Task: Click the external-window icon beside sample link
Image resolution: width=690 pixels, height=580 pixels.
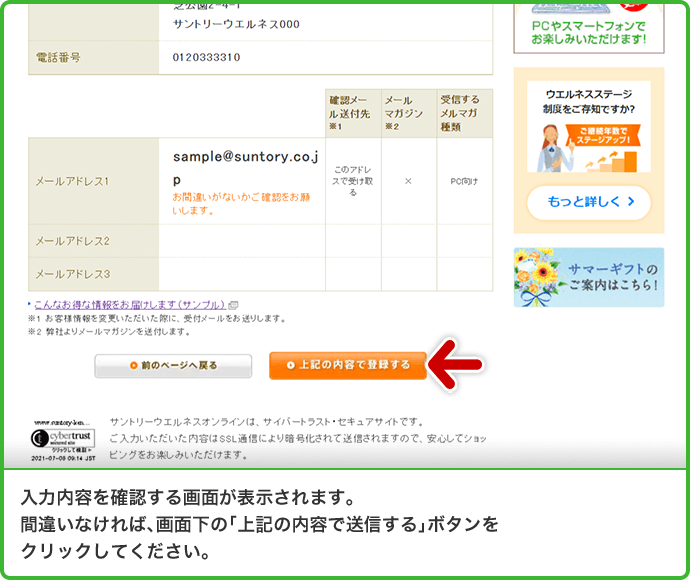Action: pyautogui.click(x=234, y=305)
